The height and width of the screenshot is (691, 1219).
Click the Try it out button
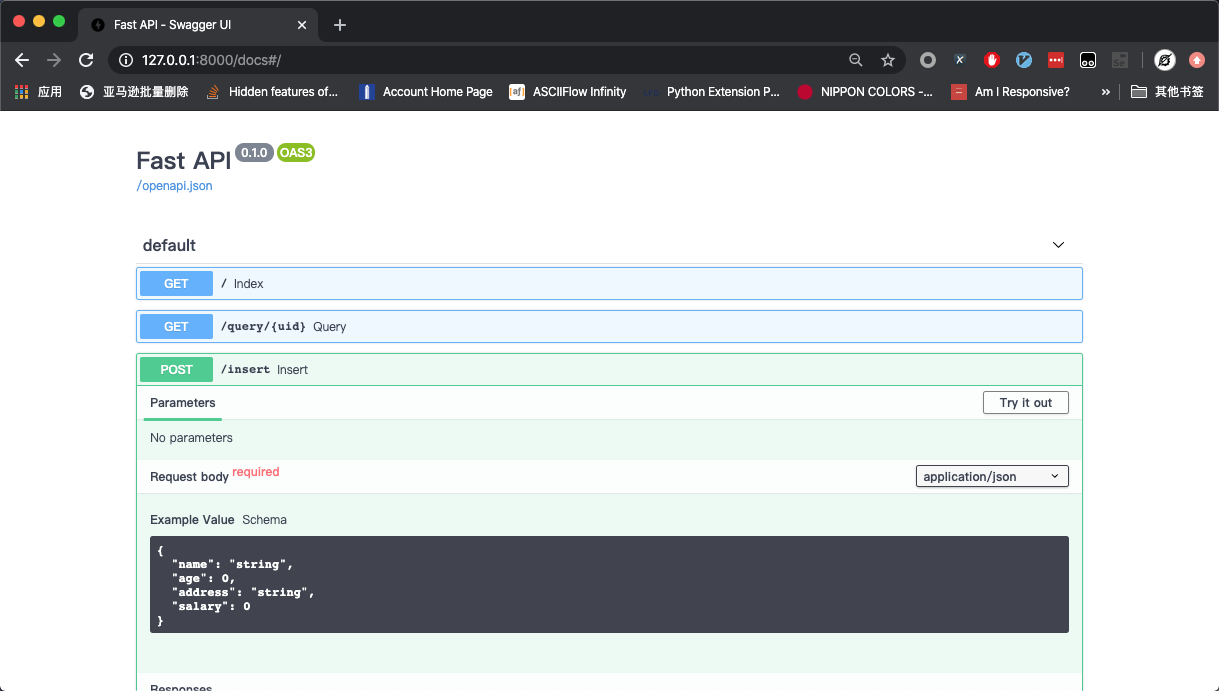pyautogui.click(x=1026, y=403)
